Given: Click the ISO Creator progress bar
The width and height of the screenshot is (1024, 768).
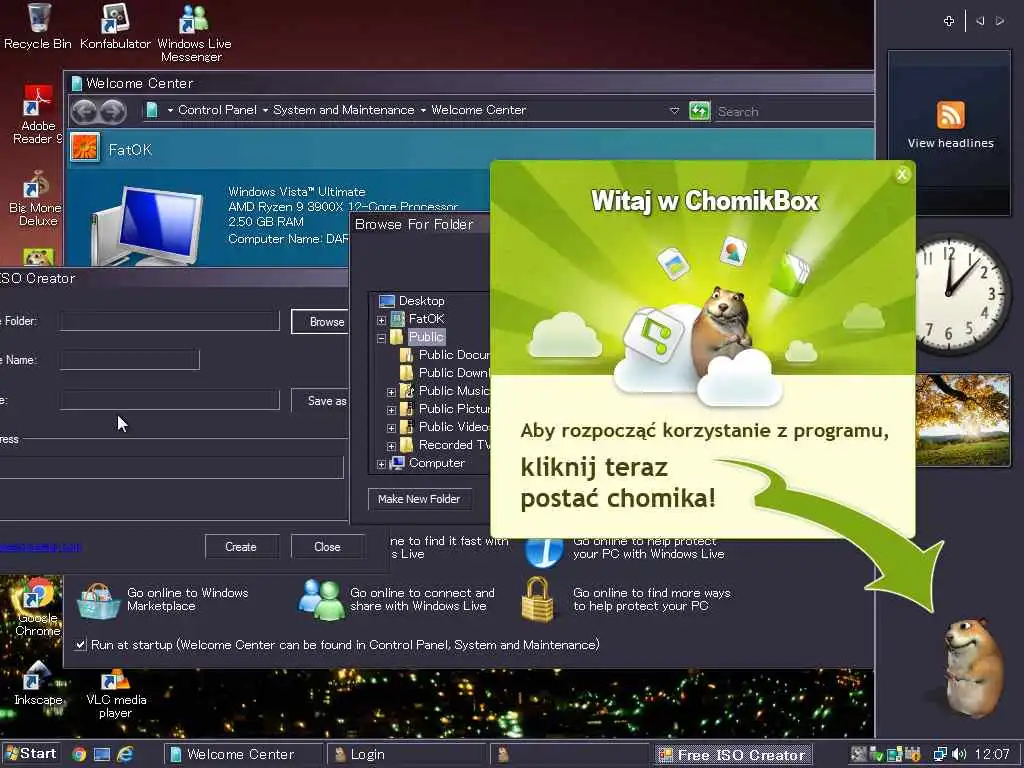Looking at the screenshot, I should (x=171, y=467).
